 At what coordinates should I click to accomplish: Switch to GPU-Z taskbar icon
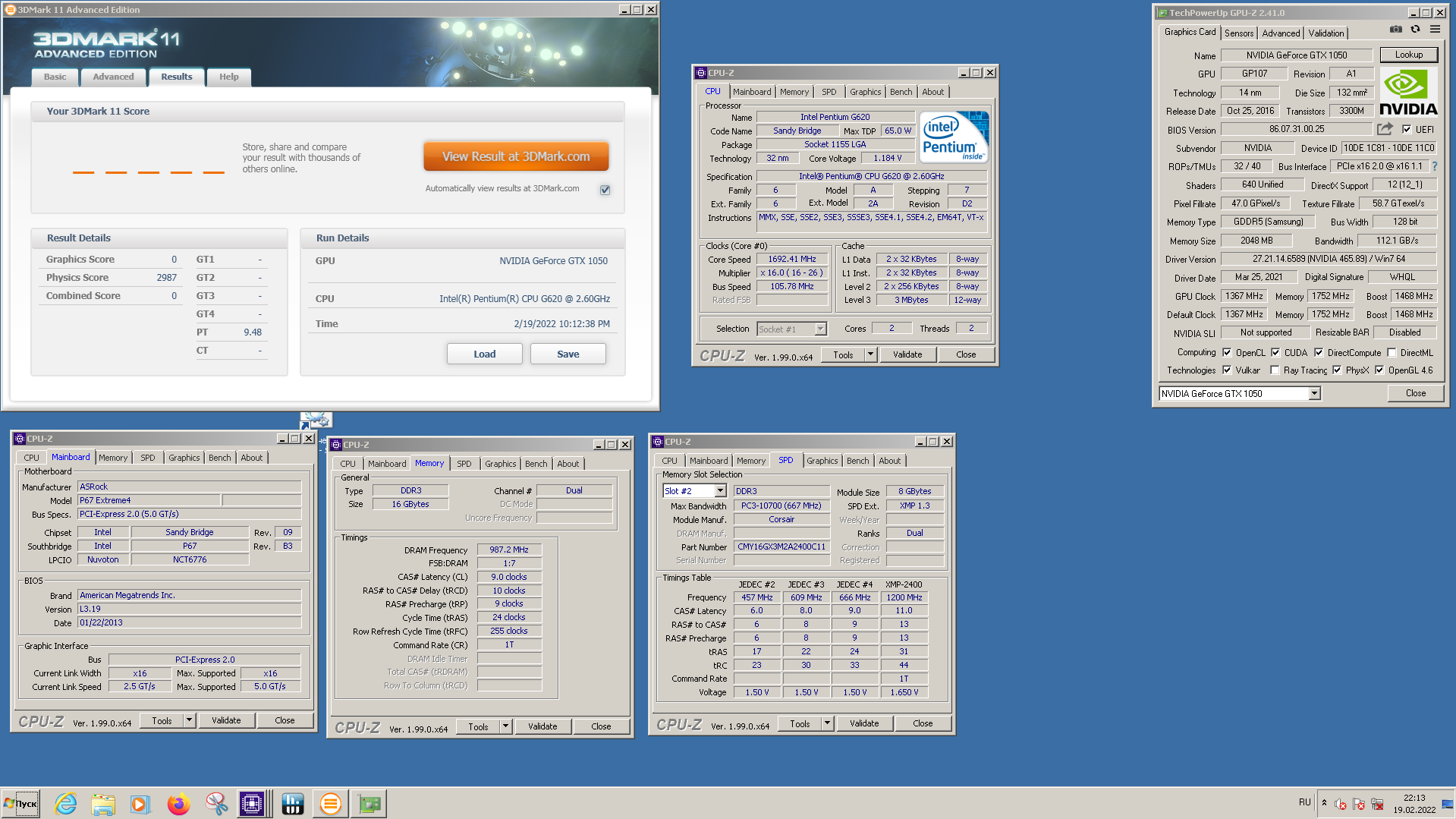coord(370,803)
